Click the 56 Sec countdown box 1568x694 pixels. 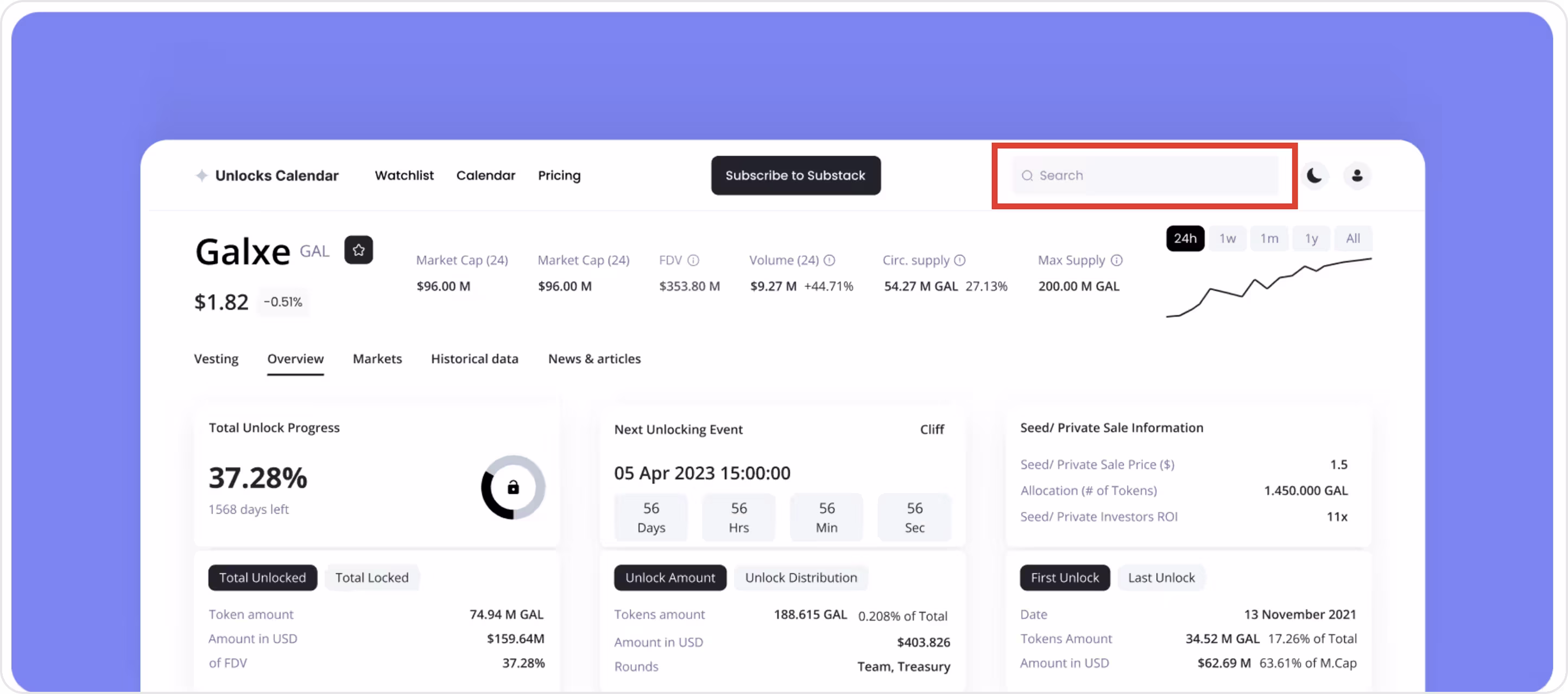[x=914, y=518]
